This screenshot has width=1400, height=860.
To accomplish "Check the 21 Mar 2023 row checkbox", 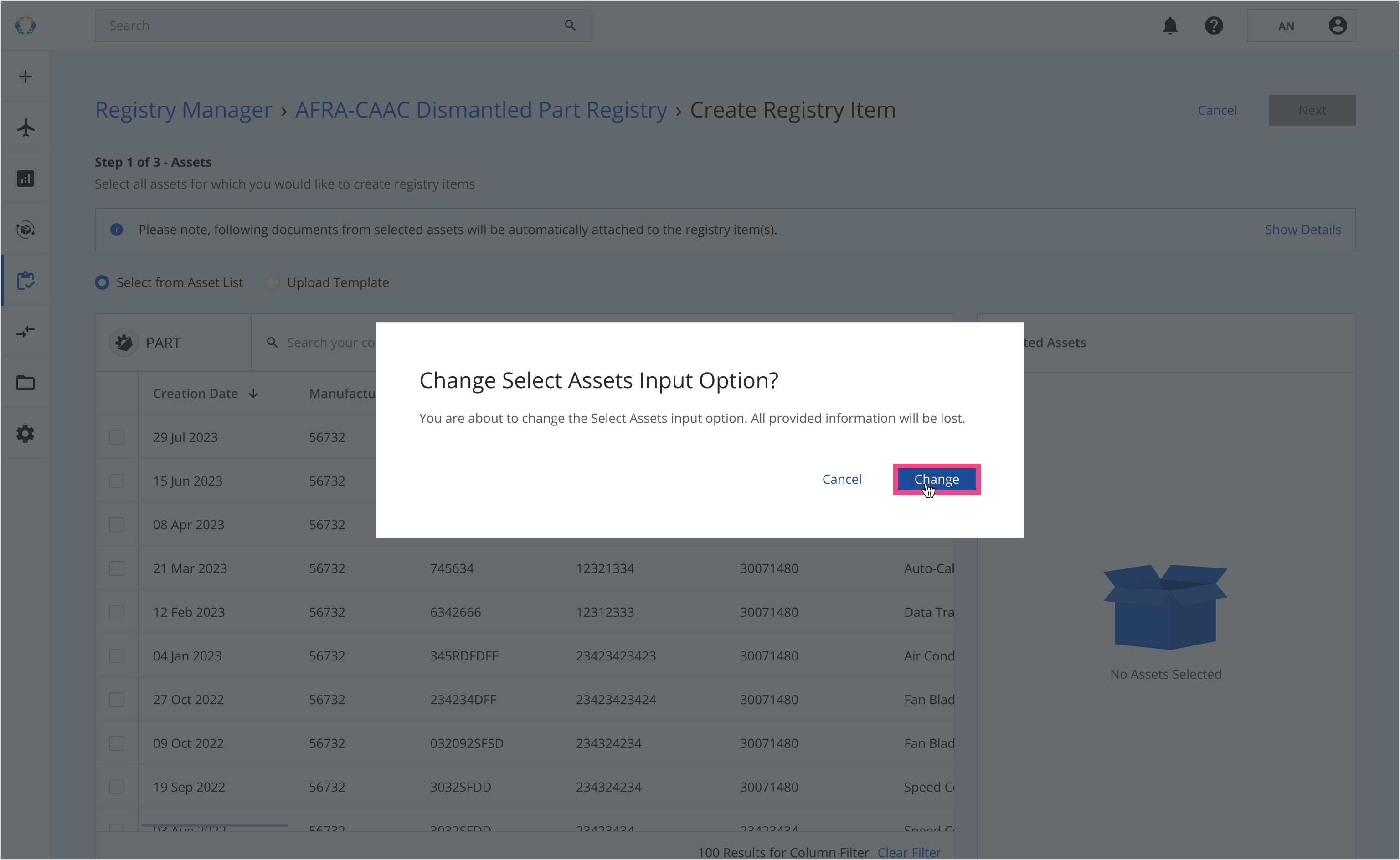I will 117,568.
